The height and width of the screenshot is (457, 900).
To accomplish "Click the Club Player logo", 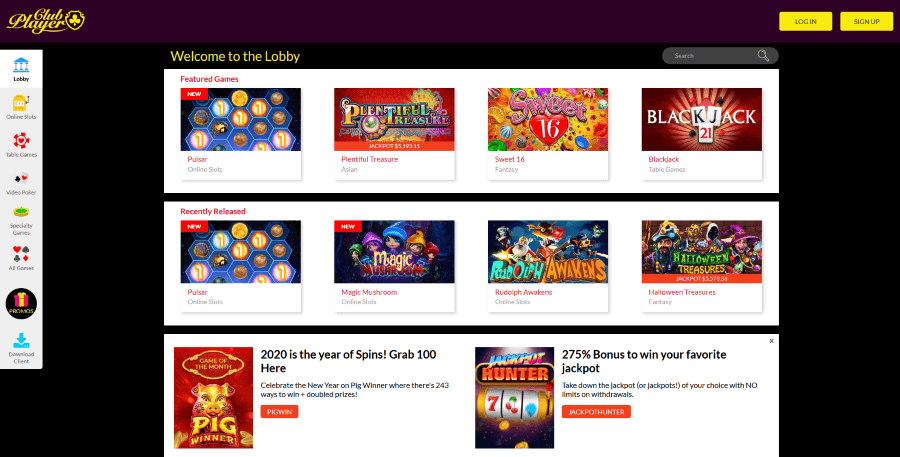I will point(46,21).
